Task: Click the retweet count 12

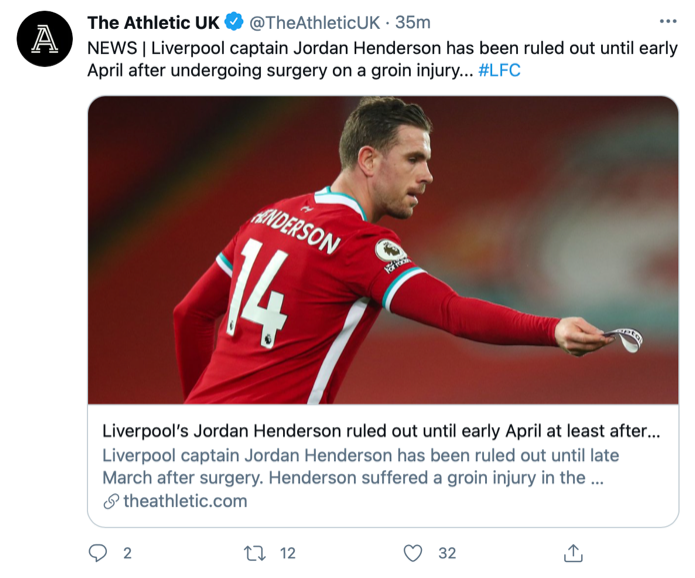Action: tap(288, 552)
